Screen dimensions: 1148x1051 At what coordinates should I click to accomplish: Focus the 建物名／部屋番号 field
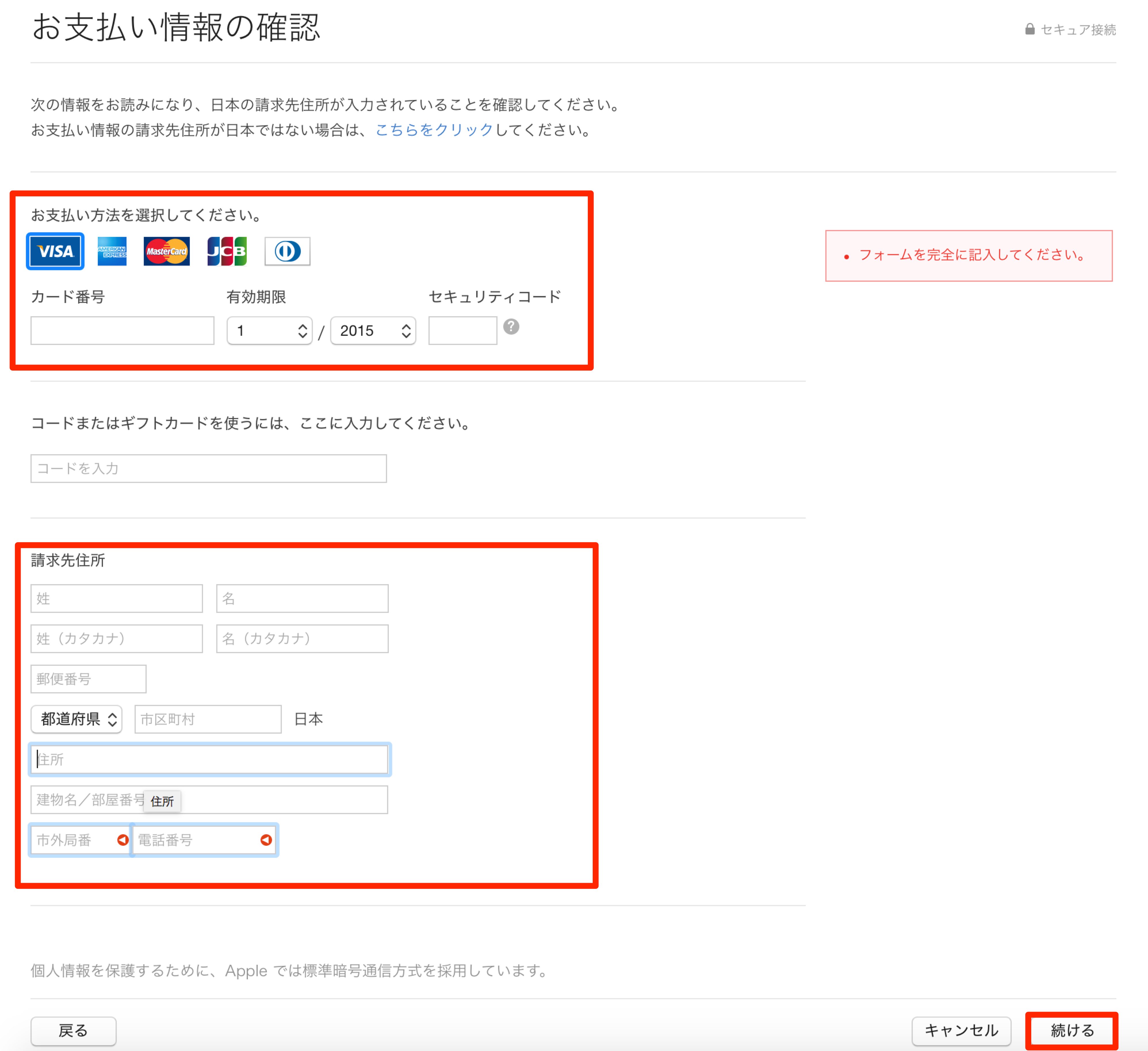click(x=209, y=800)
